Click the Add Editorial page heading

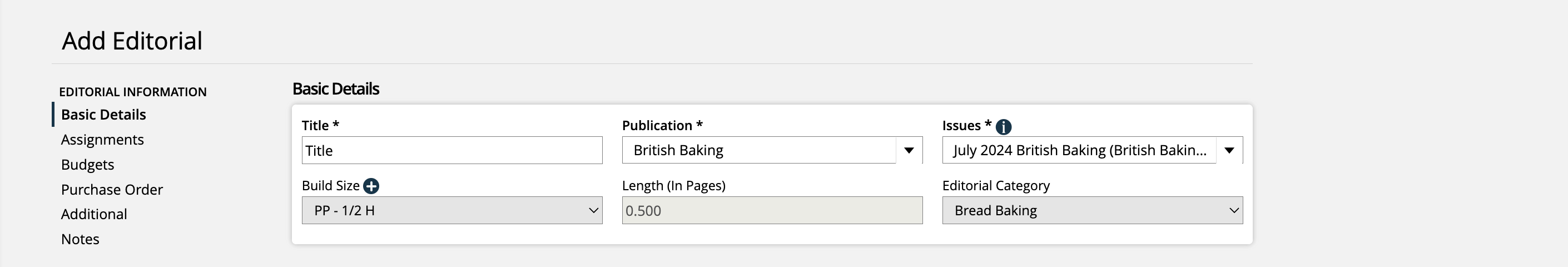tap(132, 41)
